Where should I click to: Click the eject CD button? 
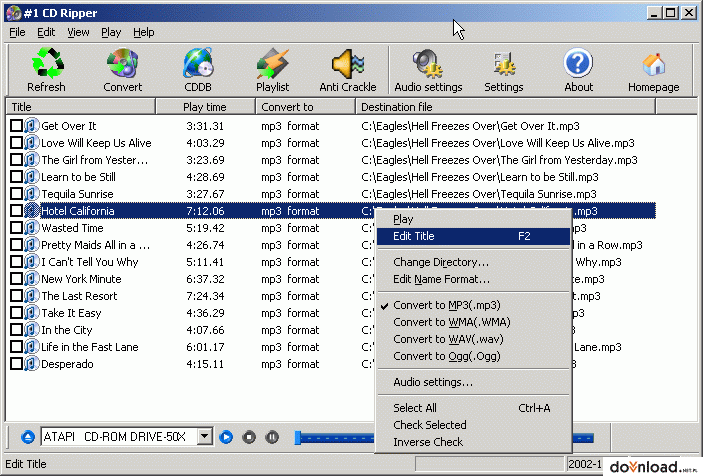tap(28, 437)
